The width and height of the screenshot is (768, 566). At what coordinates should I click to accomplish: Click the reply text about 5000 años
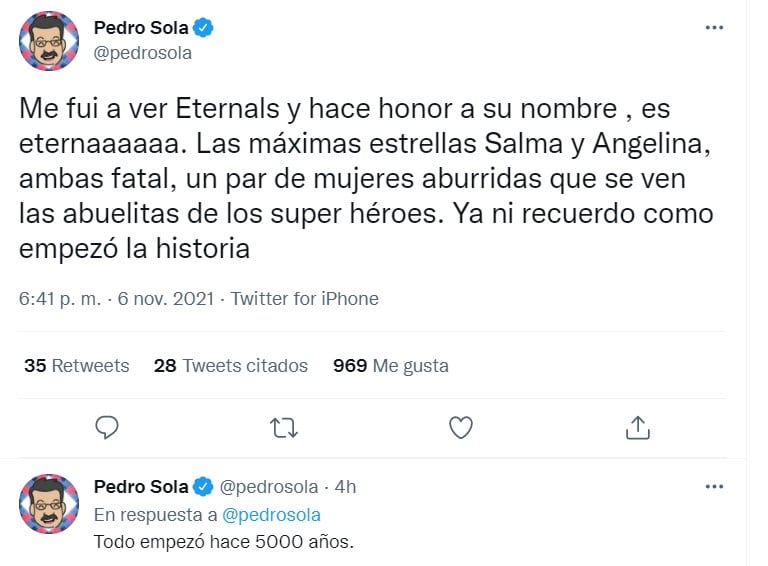(x=224, y=542)
